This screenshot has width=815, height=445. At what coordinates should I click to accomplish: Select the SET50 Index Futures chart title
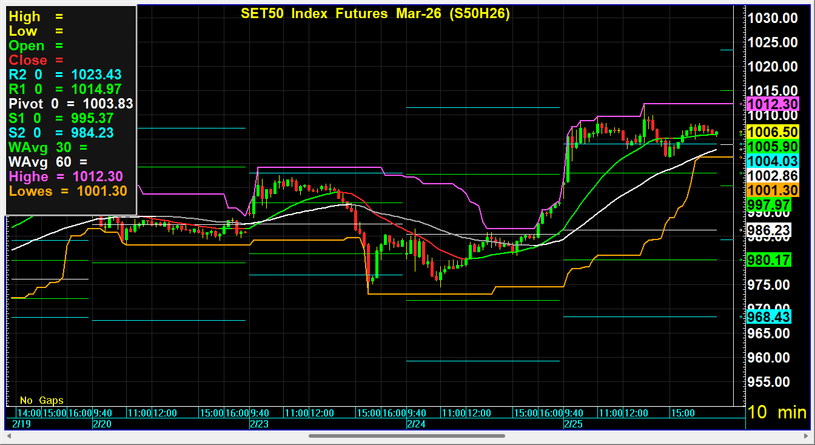pyautogui.click(x=386, y=14)
